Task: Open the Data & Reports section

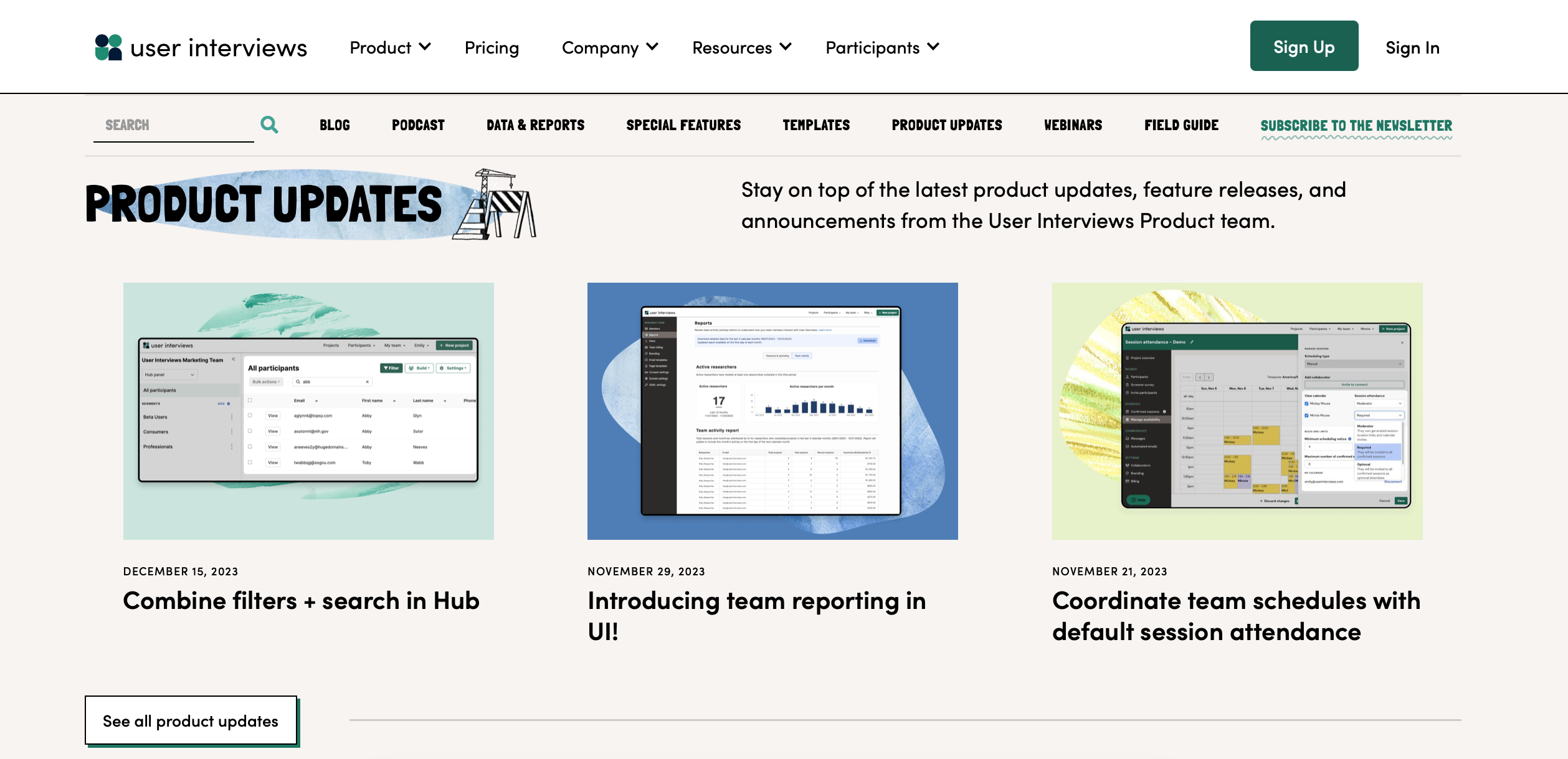Action: click(535, 125)
